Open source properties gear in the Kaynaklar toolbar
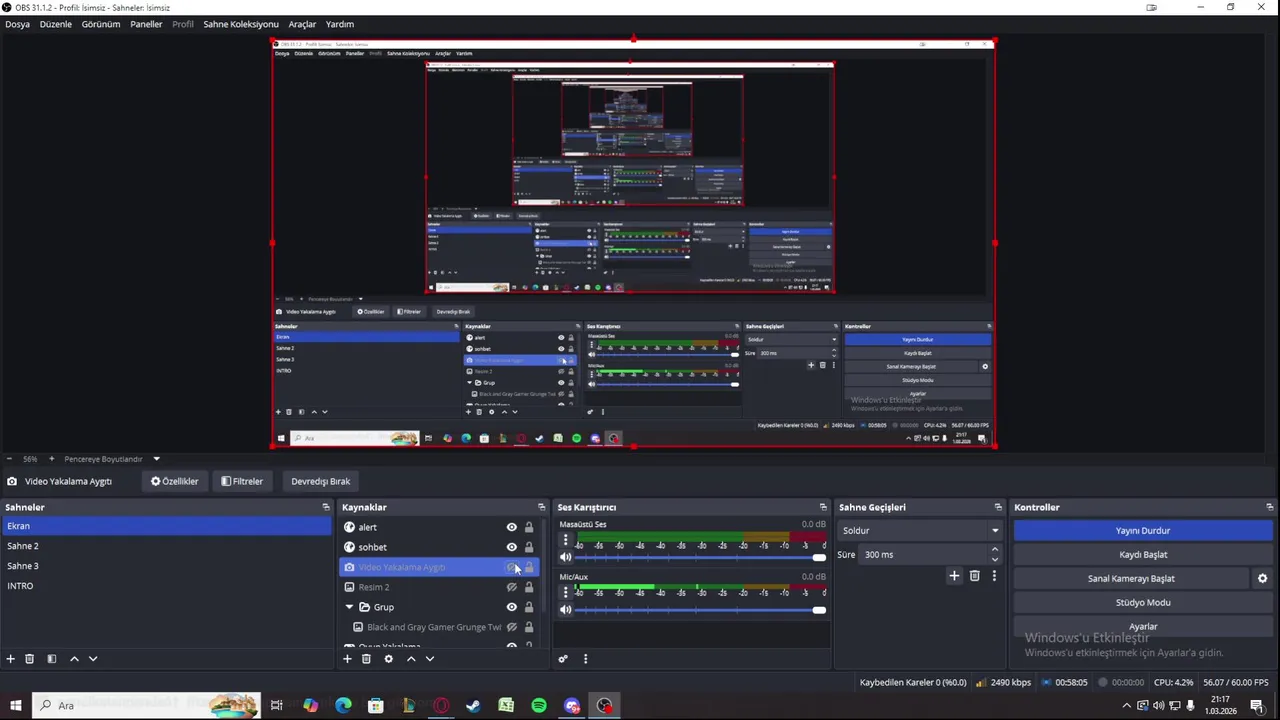The width and height of the screenshot is (1280, 720). tap(389, 659)
